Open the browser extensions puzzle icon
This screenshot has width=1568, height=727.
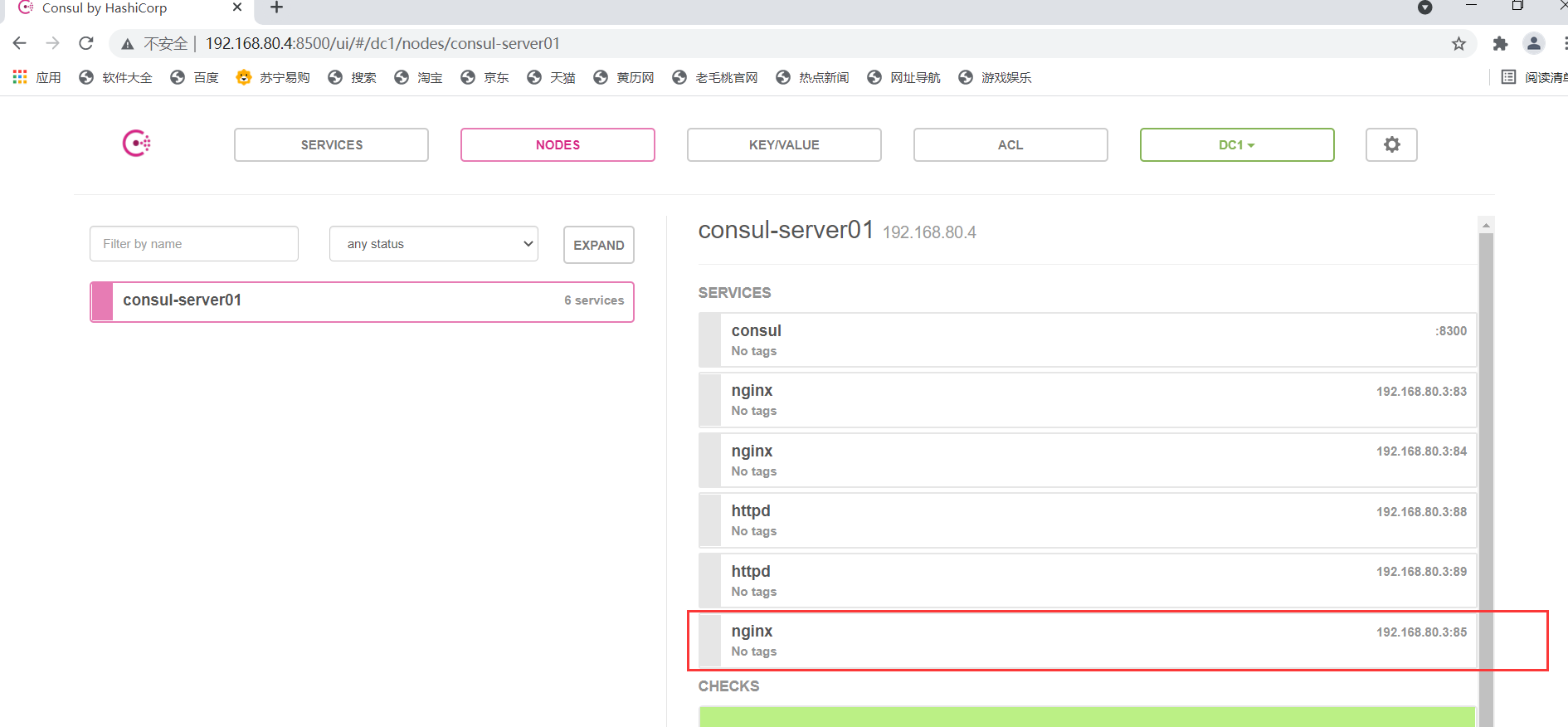(1500, 43)
